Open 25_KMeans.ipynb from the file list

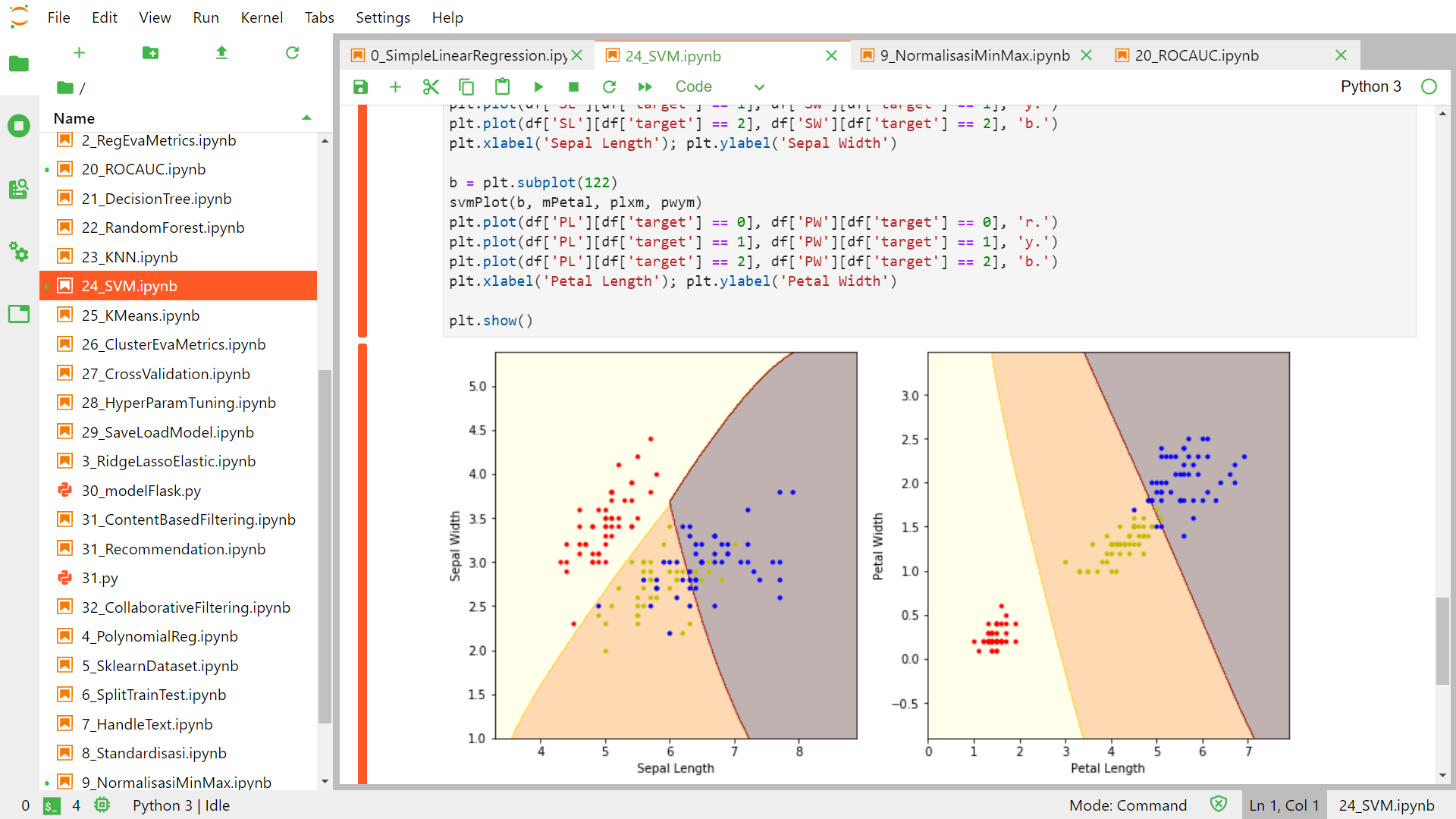[140, 315]
